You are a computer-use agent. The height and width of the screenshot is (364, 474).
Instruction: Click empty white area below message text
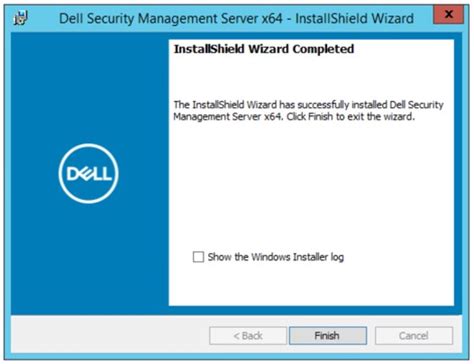pos(311,183)
